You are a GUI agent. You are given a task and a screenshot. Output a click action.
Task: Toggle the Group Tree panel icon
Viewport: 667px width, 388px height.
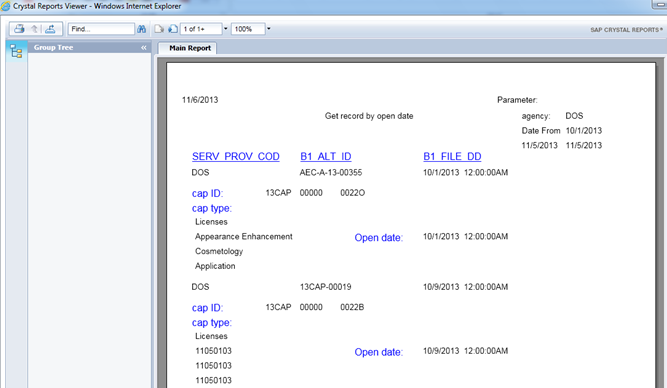point(16,51)
